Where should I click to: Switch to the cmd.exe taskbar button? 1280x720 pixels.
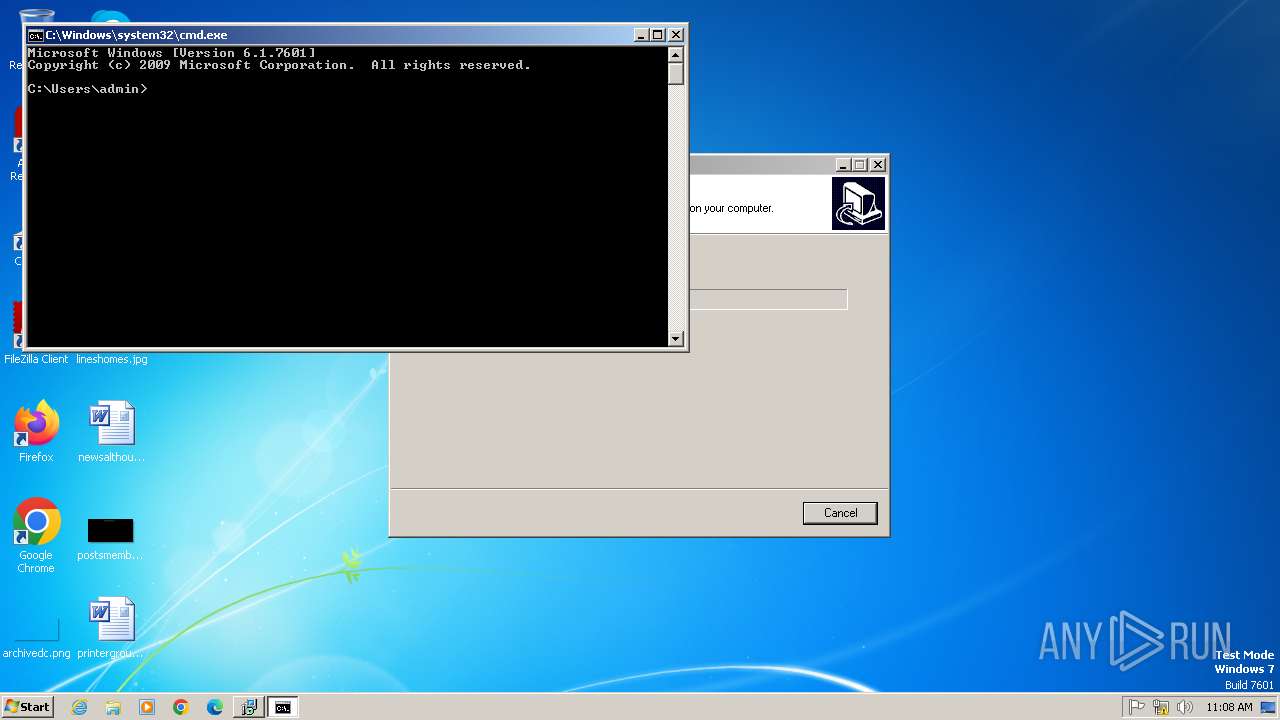click(283, 707)
